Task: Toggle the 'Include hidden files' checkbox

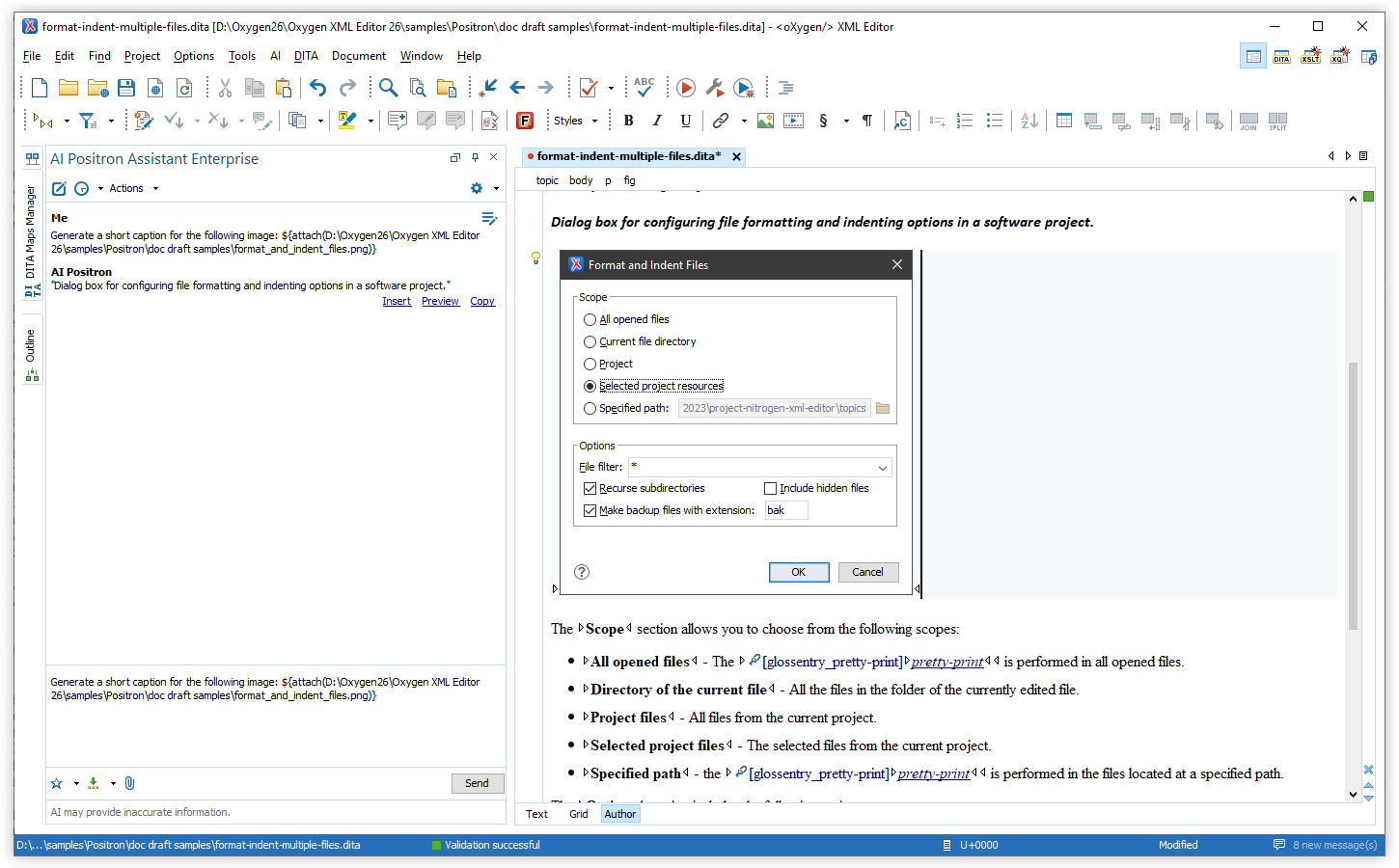Action: [770, 488]
